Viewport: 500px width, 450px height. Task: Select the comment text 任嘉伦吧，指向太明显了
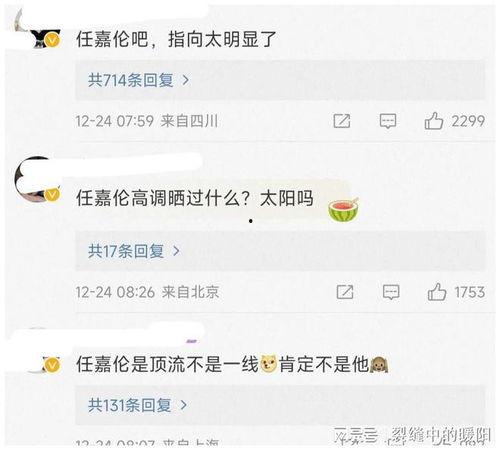point(176,39)
